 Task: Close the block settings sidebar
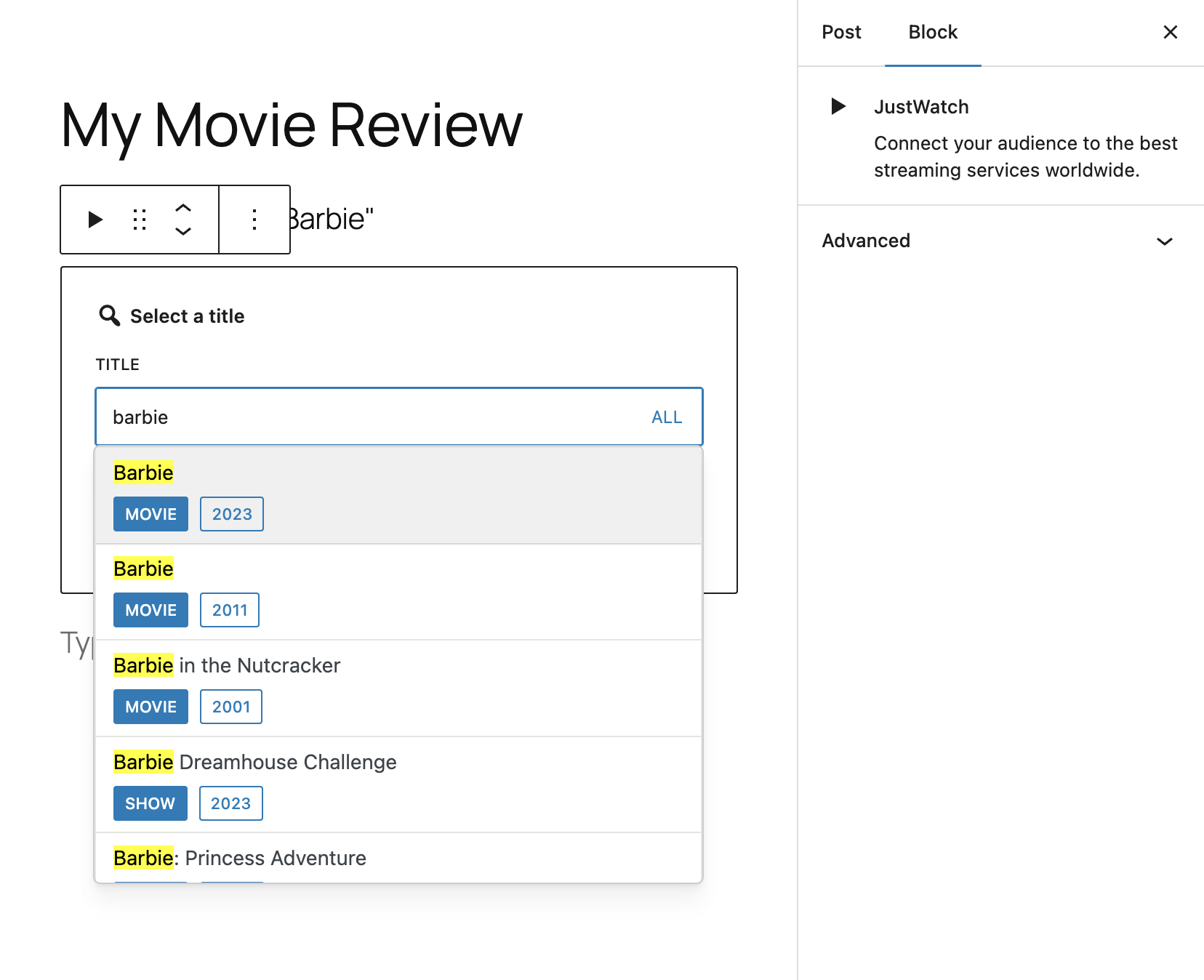(1169, 32)
